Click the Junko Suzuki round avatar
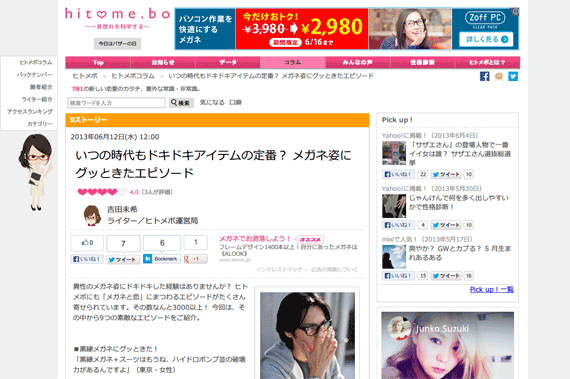570x379 pixels. tap(399, 328)
